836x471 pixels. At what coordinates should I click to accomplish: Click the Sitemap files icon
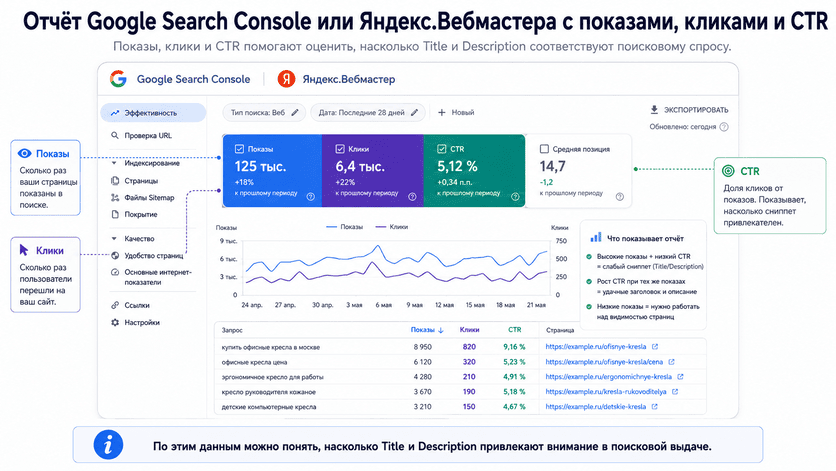pos(115,197)
